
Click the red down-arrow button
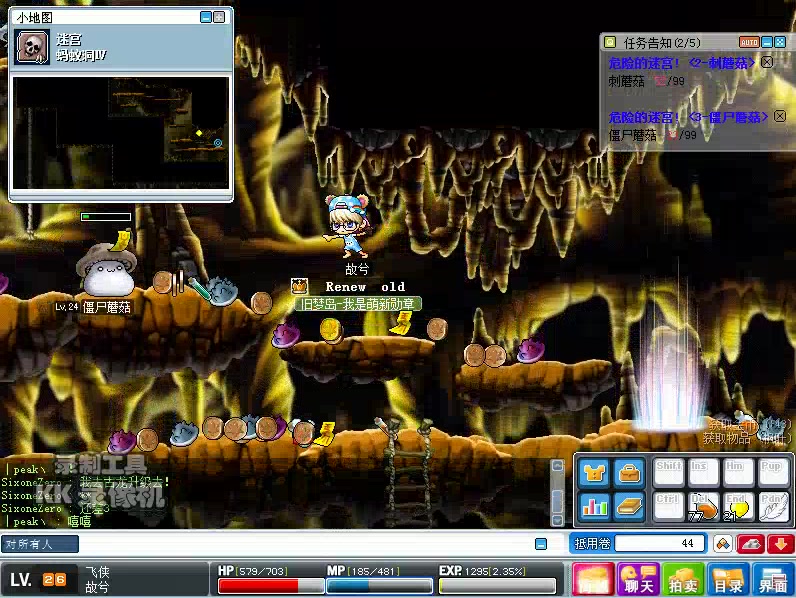click(x=780, y=544)
